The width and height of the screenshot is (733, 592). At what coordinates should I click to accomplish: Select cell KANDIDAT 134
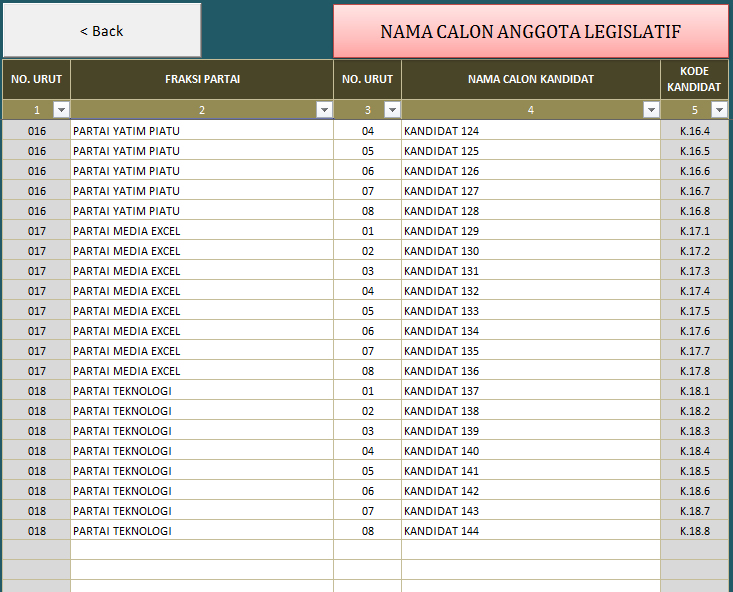pyautogui.click(x=531, y=331)
